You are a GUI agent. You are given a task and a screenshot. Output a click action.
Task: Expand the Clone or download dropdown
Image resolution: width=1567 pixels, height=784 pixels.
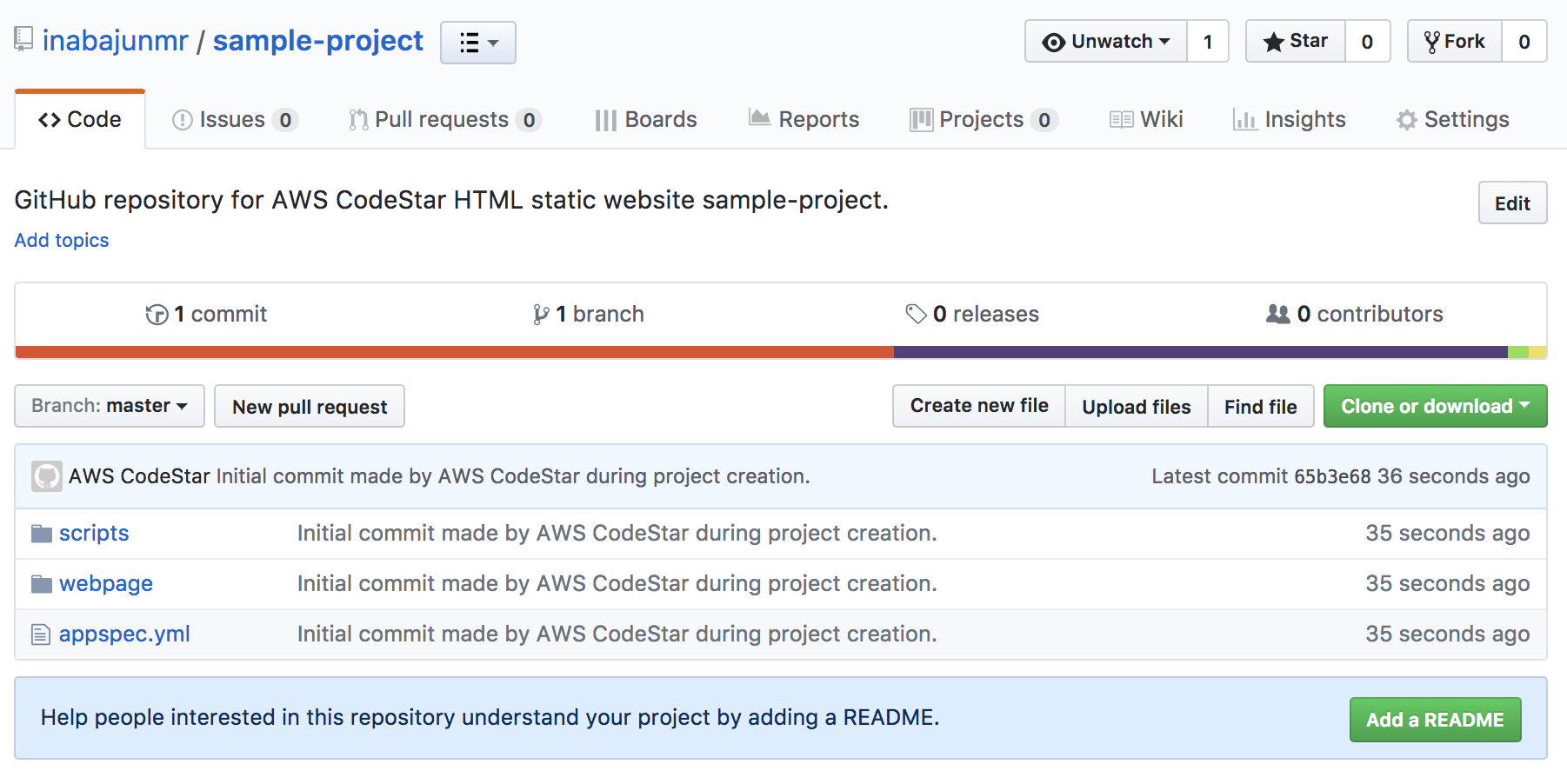pos(1434,405)
